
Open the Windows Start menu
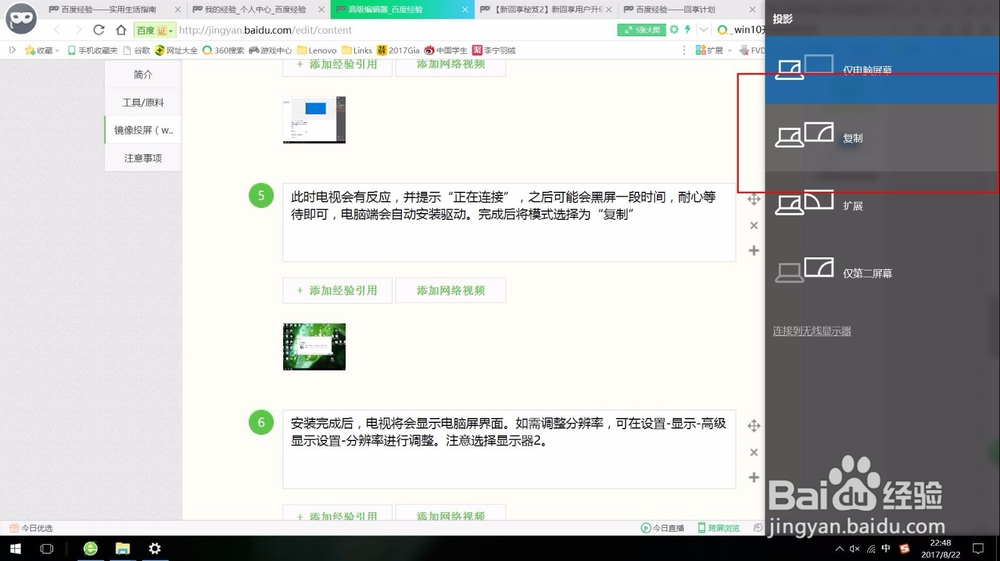pos(15,548)
